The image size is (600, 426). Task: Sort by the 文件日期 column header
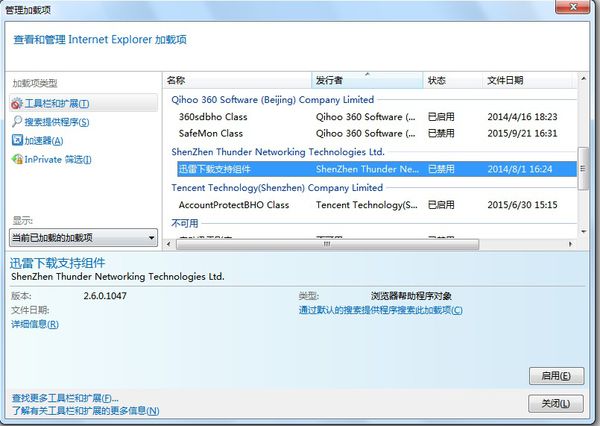tap(528, 80)
